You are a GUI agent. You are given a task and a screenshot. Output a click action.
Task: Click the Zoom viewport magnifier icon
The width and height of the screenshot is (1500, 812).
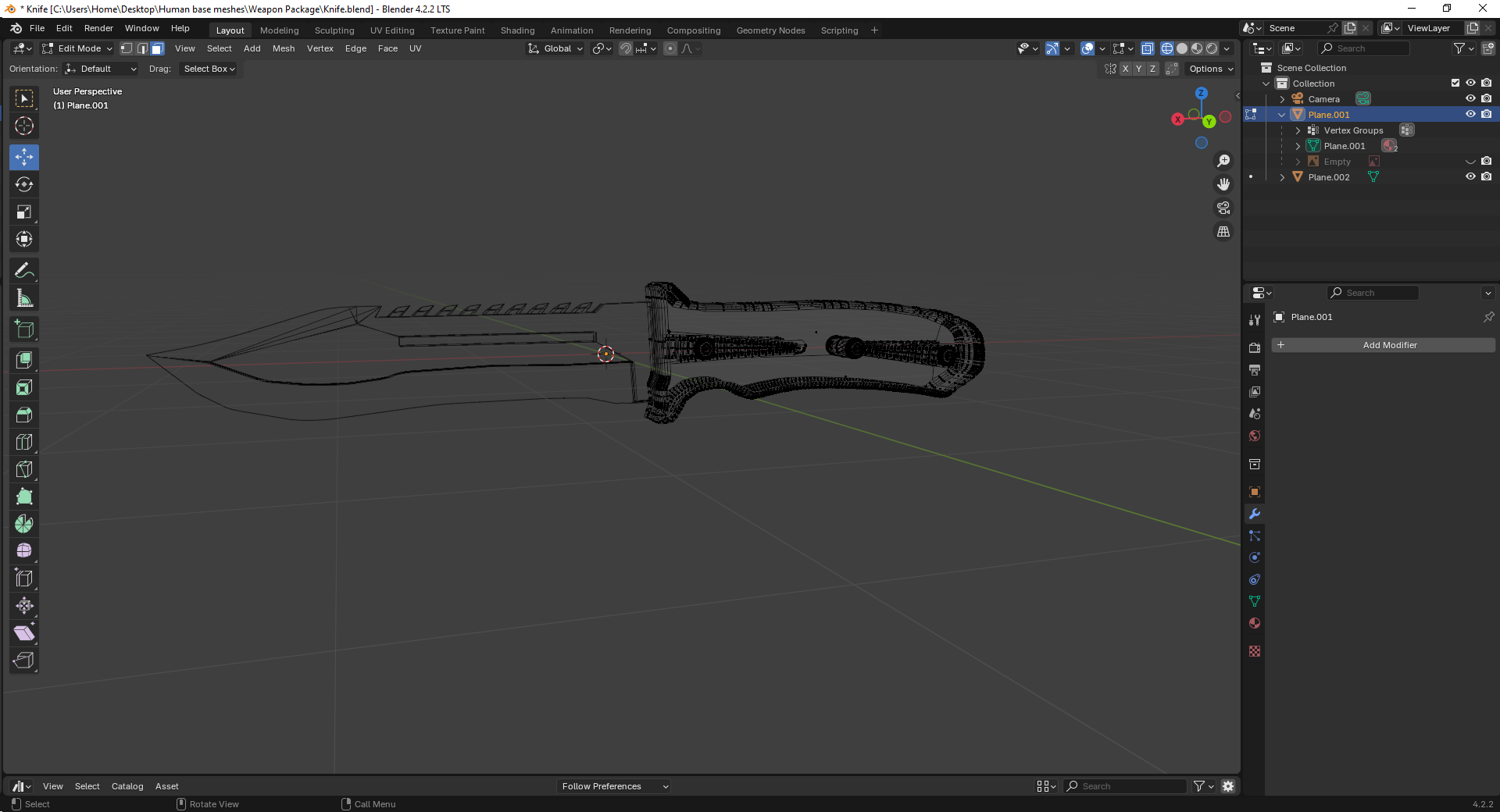click(1223, 161)
